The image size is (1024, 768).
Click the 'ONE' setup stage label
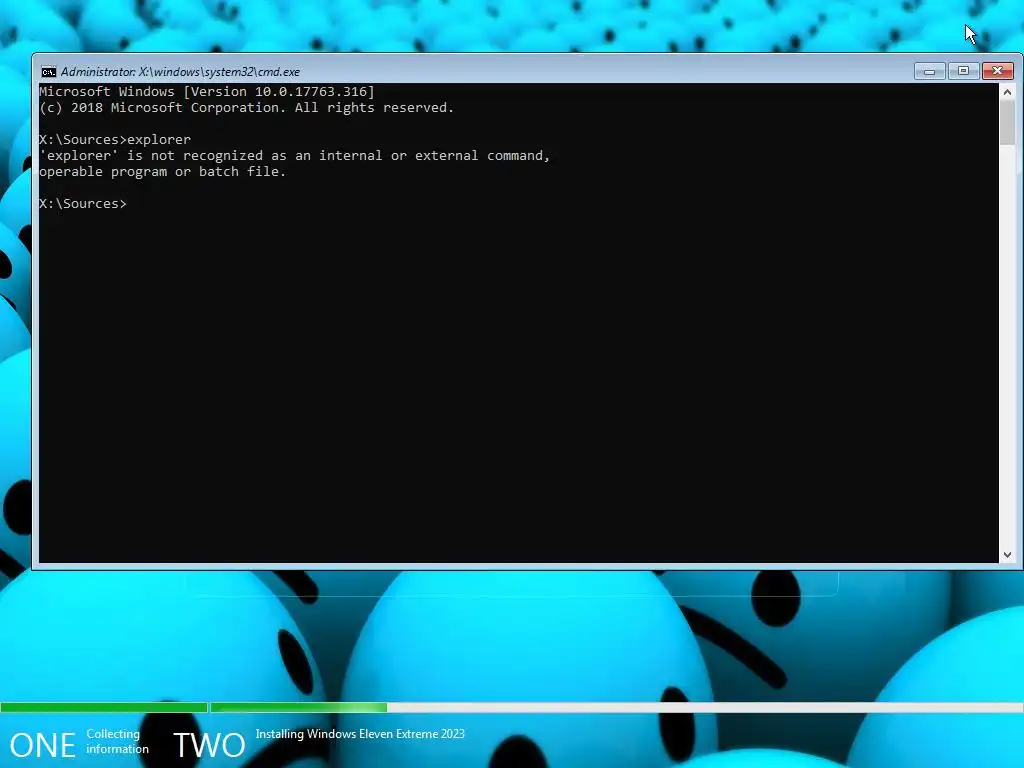coord(42,745)
